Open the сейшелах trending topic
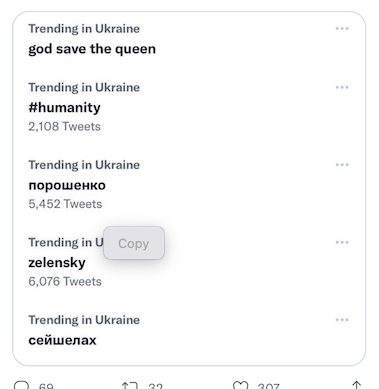 [x=62, y=340]
